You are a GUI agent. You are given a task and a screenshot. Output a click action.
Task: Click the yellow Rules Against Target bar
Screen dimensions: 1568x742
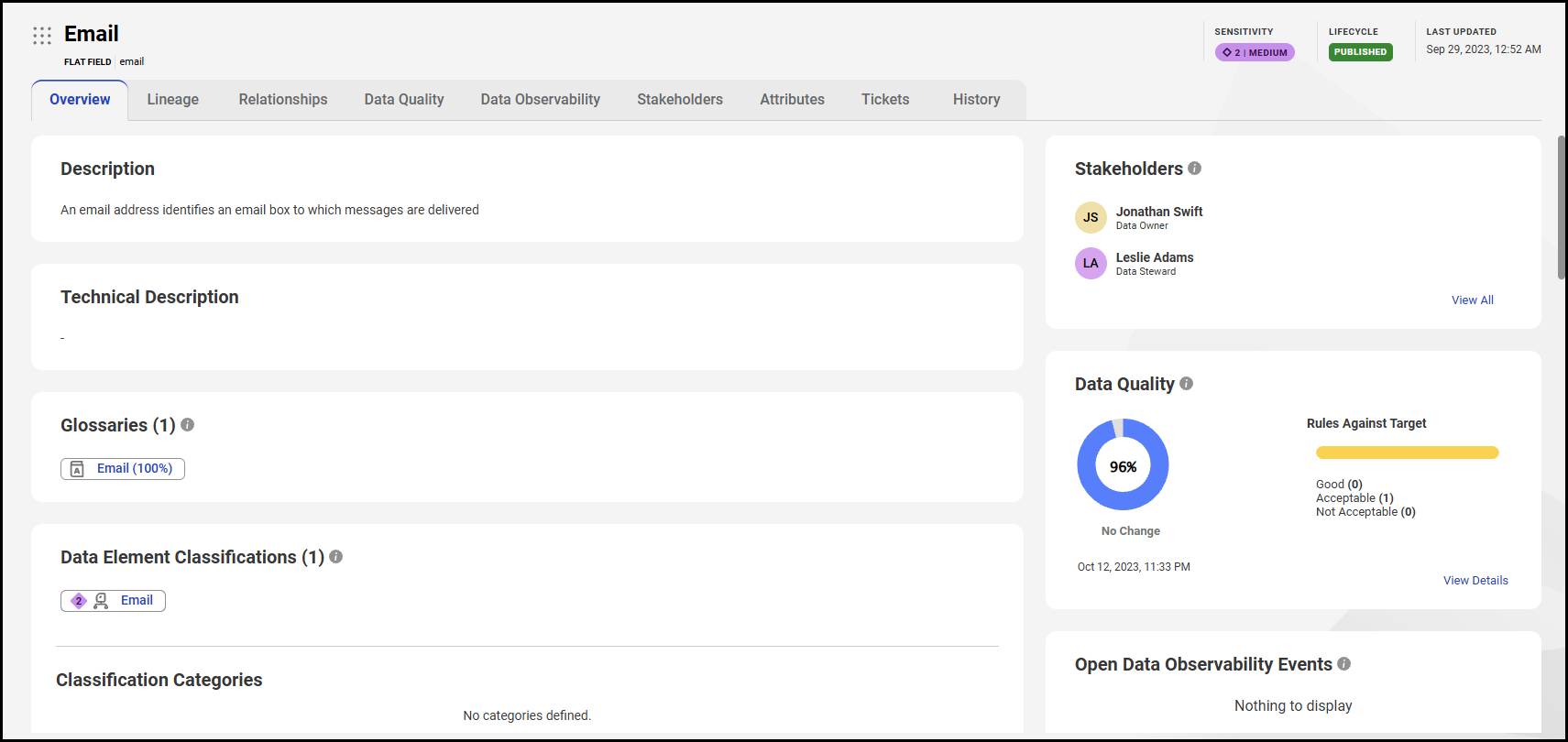[1407, 453]
